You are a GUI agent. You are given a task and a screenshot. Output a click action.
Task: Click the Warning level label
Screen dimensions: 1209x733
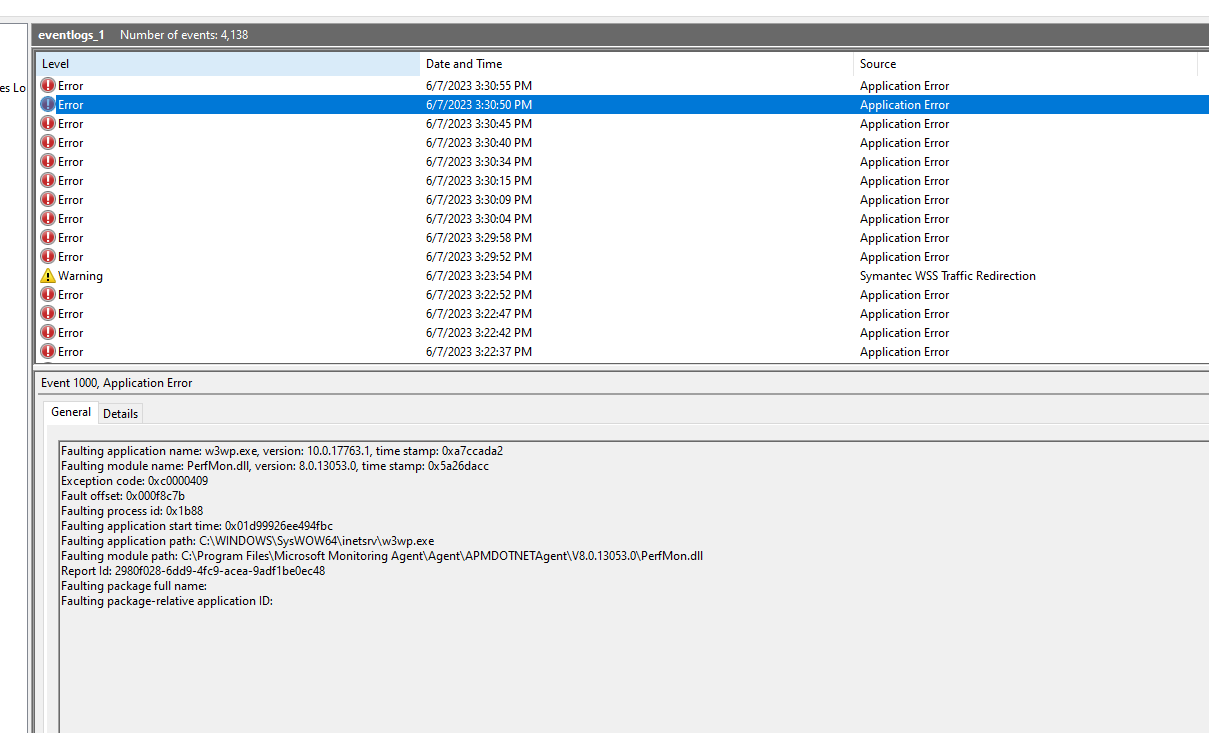[x=80, y=276]
